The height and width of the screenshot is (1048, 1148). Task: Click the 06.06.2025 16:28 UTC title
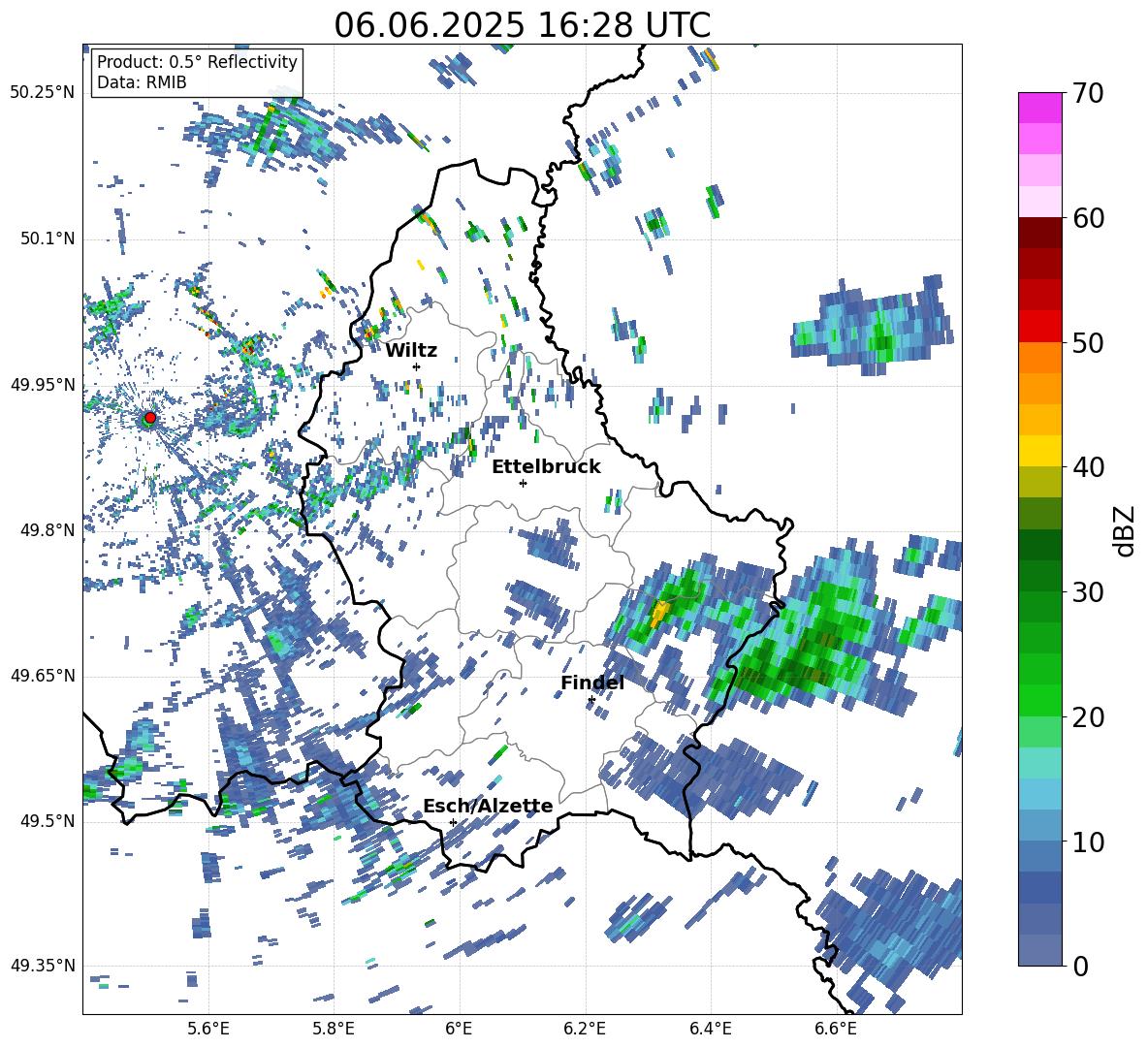(522, 25)
